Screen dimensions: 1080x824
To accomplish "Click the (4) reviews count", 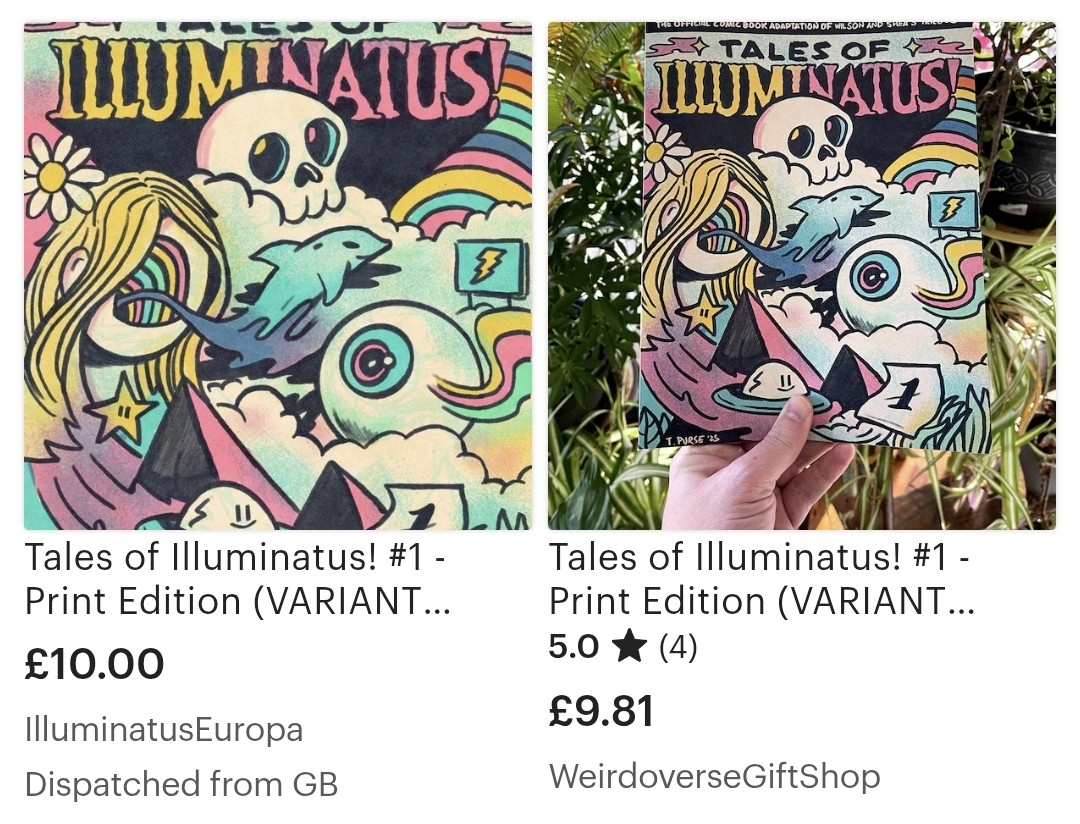I will tap(678, 647).
